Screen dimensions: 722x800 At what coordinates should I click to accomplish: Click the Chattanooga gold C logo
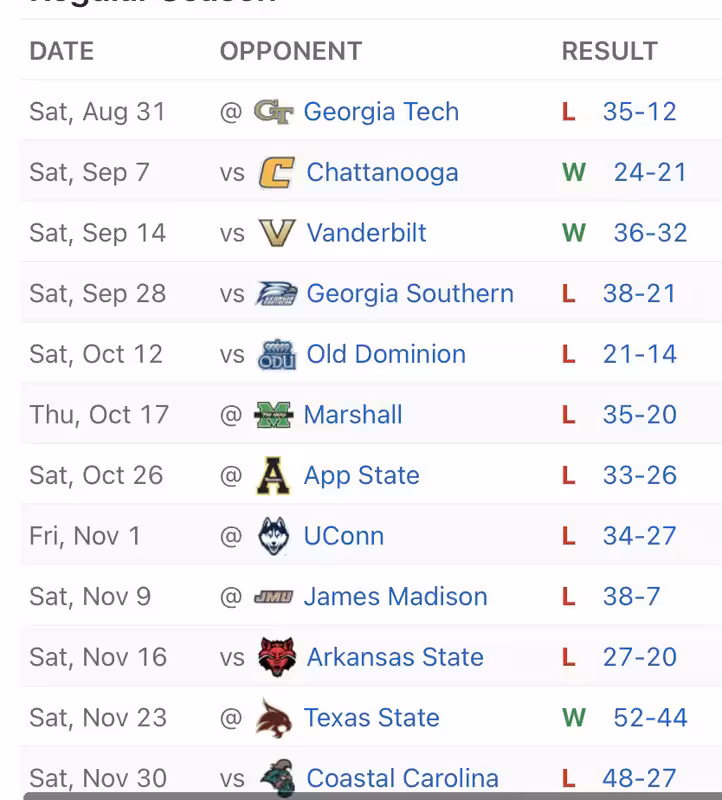click(277, 172)
